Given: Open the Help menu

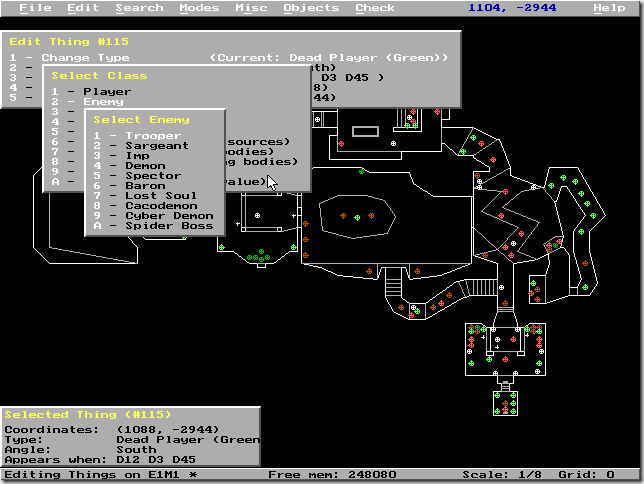Looking at the screenshot, I should 609,8.
